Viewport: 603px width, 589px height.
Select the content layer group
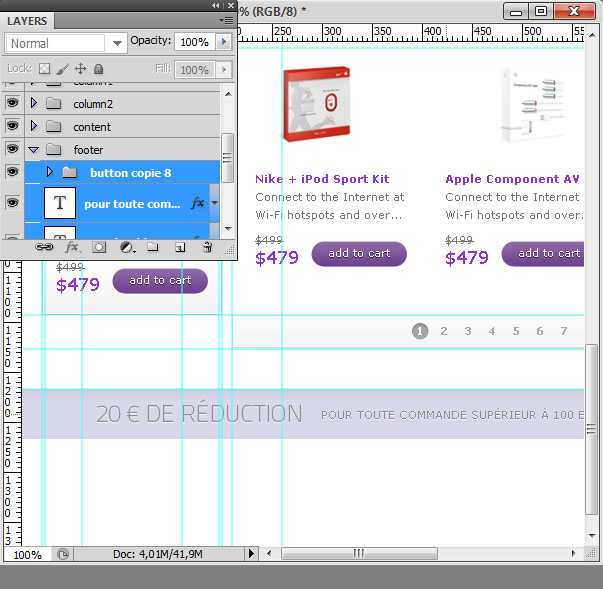(122, 126)
